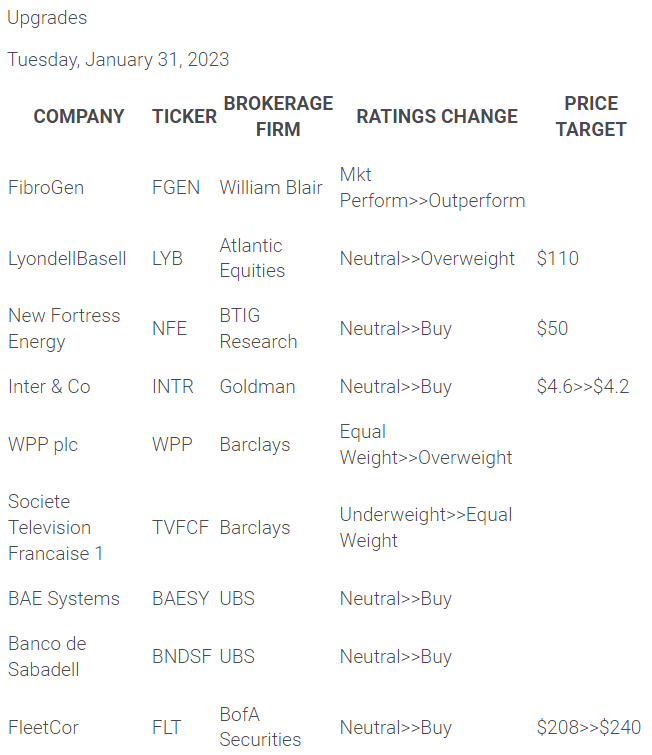
Task: Select the LYB ticker cell
Action: pyautogui.click(x=167, y=258)
